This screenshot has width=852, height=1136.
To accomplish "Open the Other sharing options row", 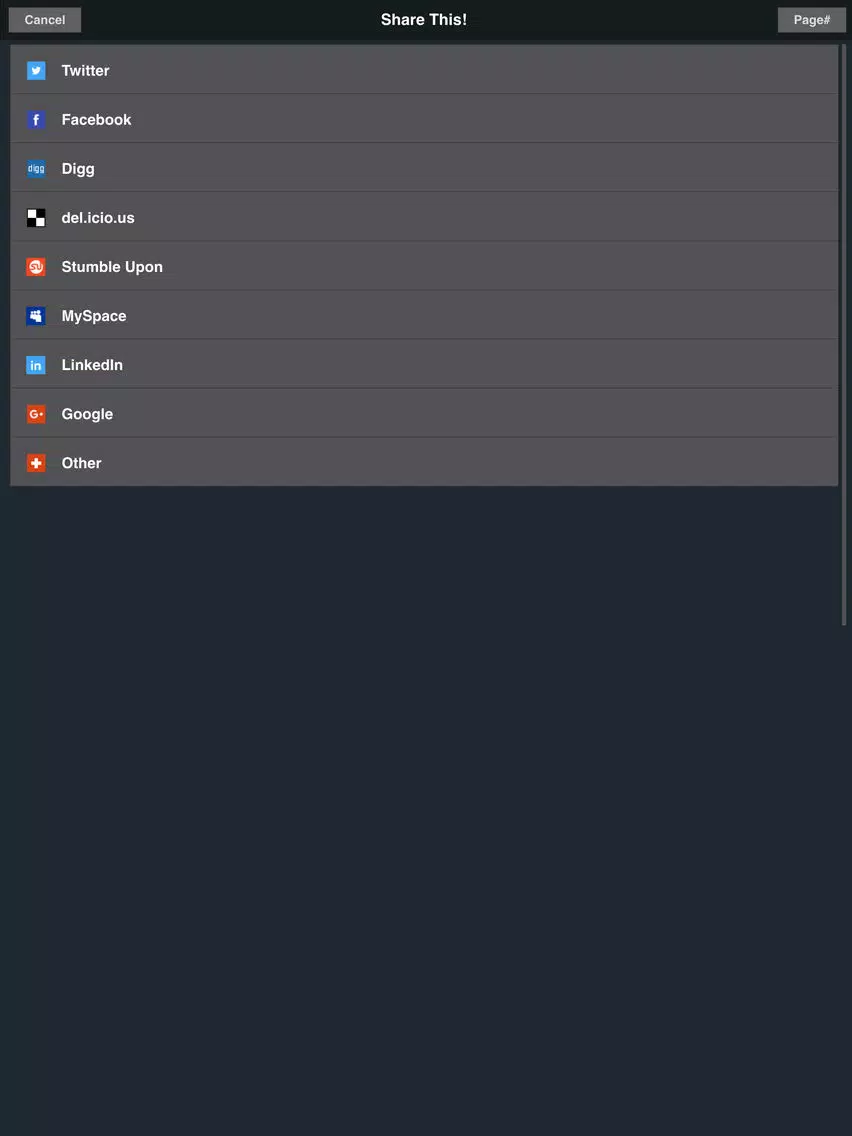I will tap(424, 462).
